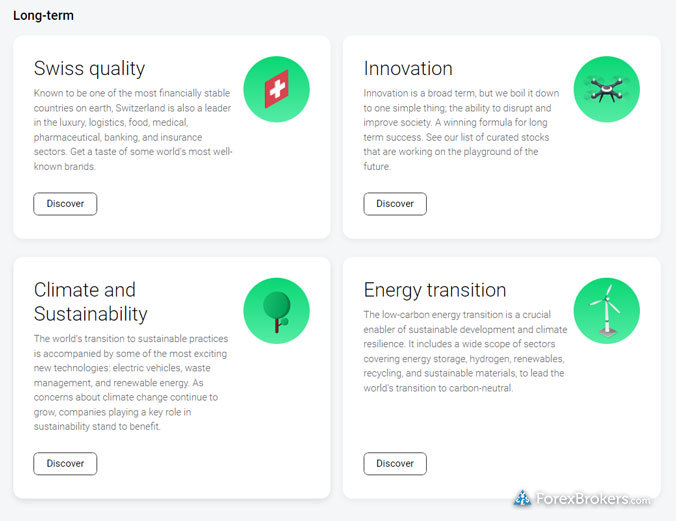Discover the Innovation theme
676x521 pixels.
pos(395,204)
